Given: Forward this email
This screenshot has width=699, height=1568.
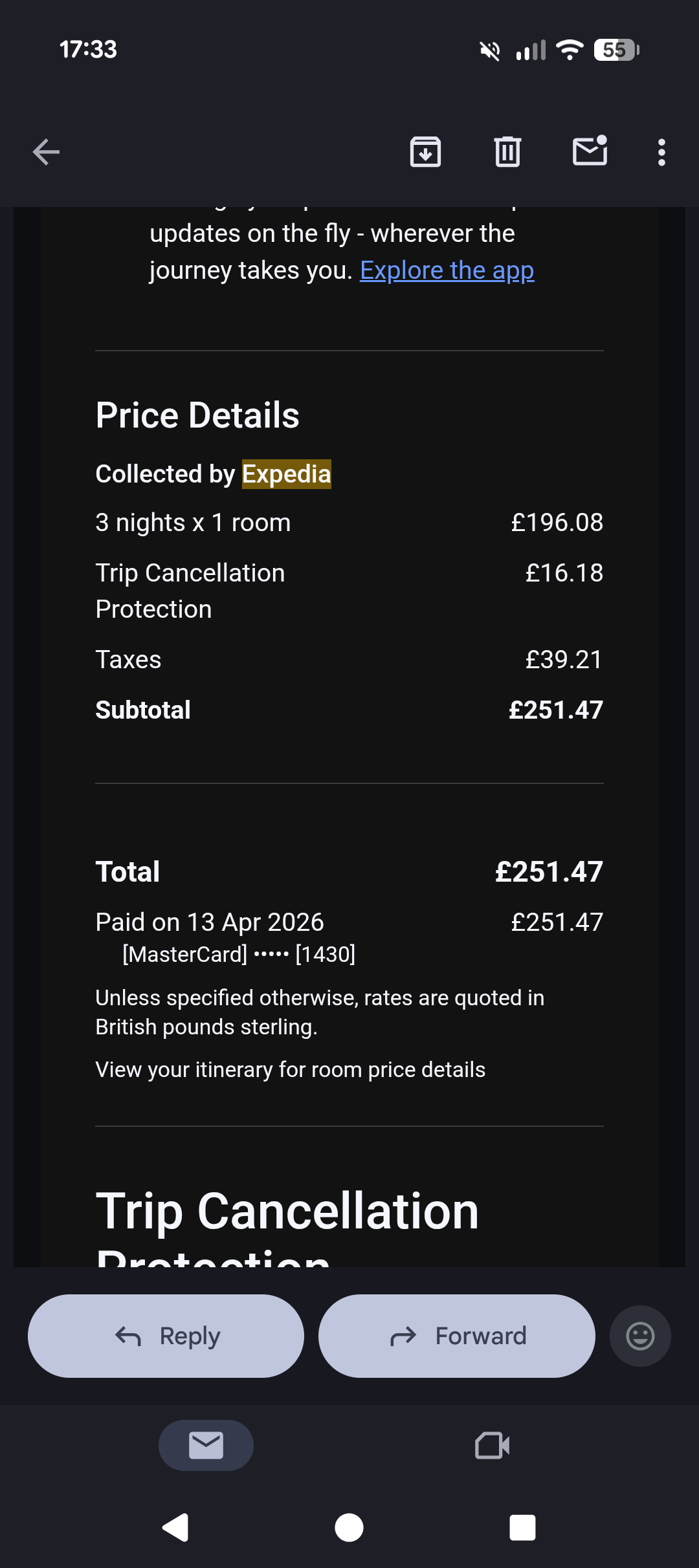Looking at the screenshot, I should (457, 1336).
